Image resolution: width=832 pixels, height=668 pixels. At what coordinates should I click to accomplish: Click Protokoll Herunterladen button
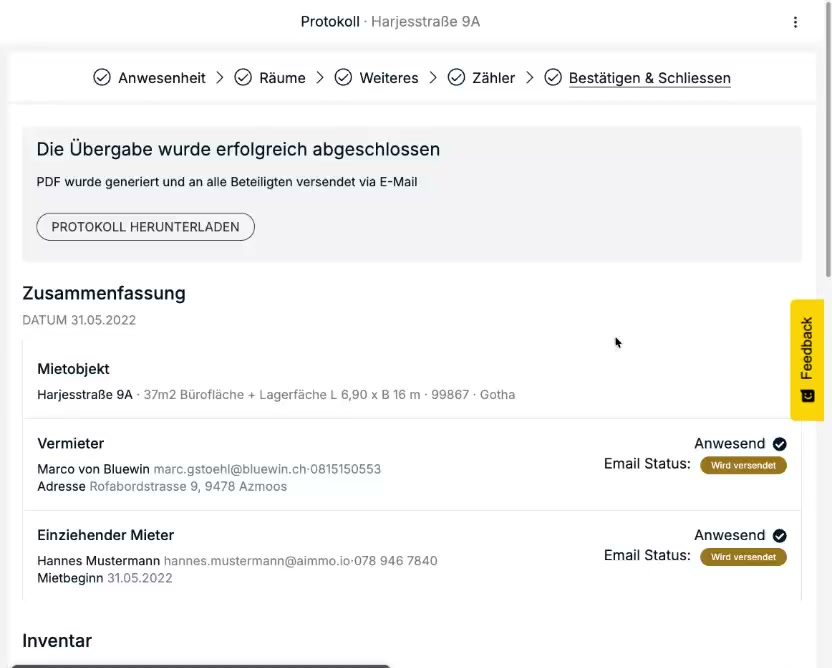145,227
